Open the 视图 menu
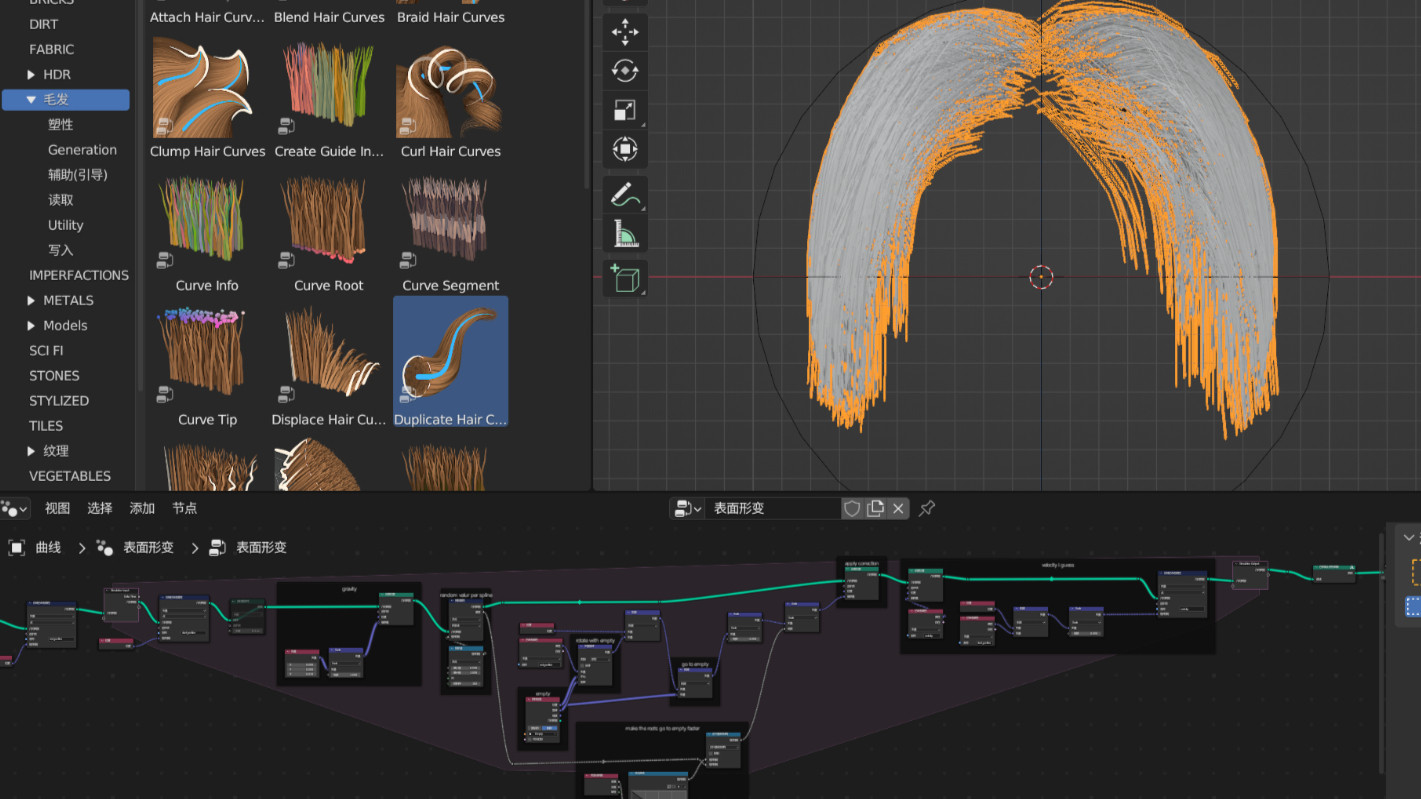The image size is (1421, 799). tap(57, 508)
